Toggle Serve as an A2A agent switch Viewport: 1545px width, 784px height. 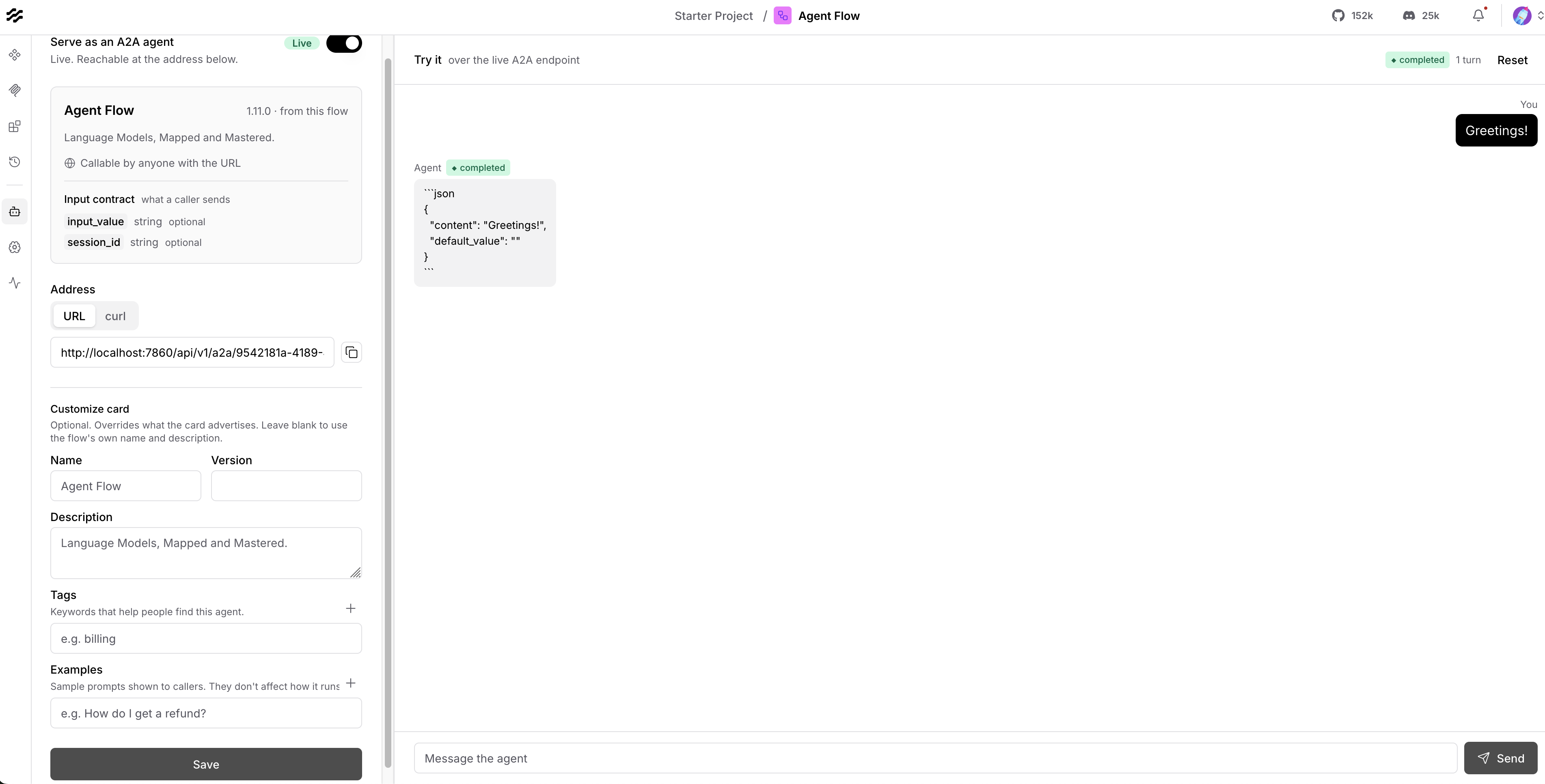point(344,43)
